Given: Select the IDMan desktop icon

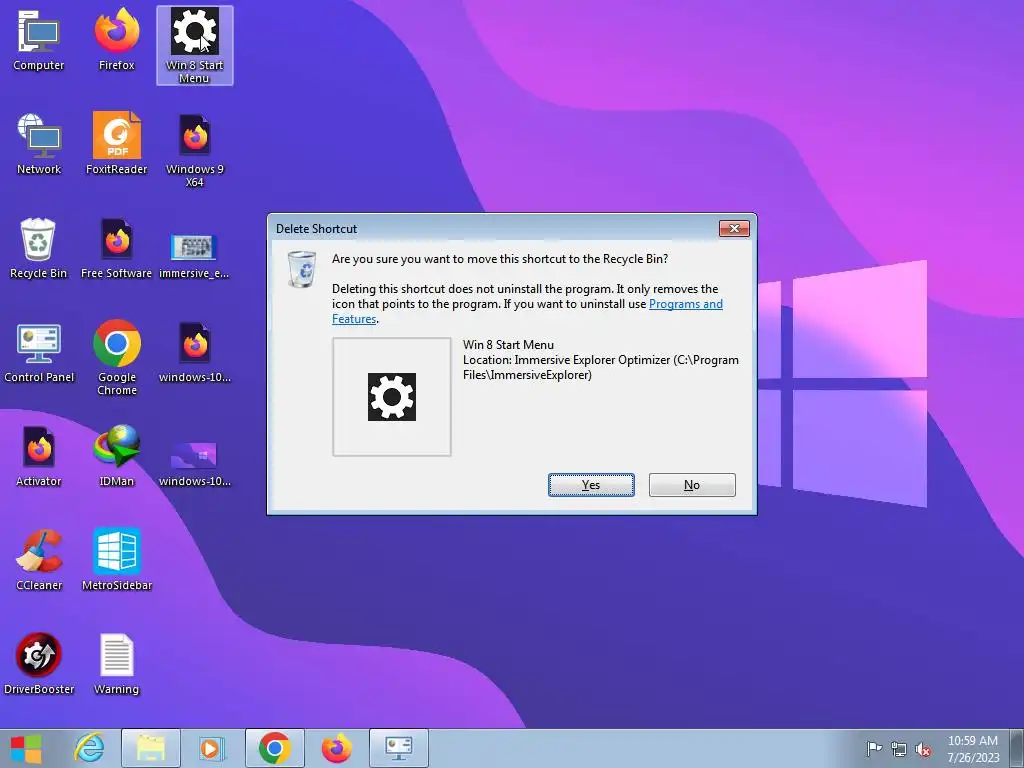Looking at the screenshot, I should 117,456.
